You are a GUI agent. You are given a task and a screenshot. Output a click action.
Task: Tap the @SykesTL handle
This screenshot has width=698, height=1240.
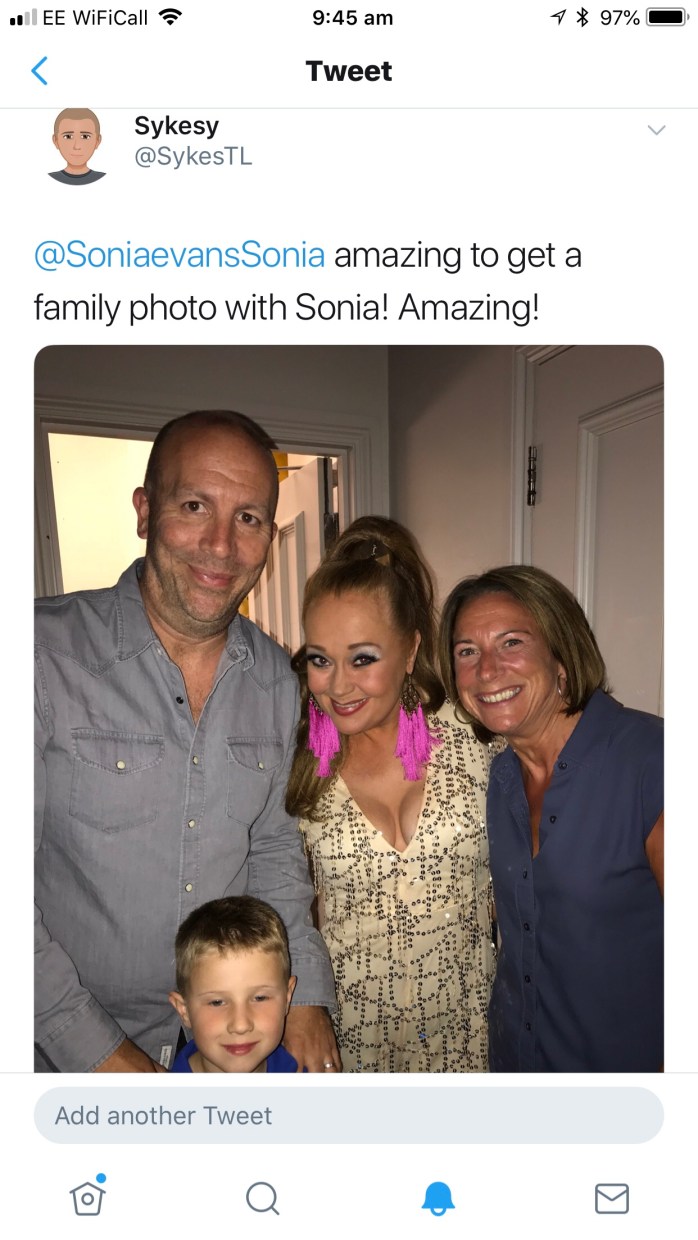point(193,157)
